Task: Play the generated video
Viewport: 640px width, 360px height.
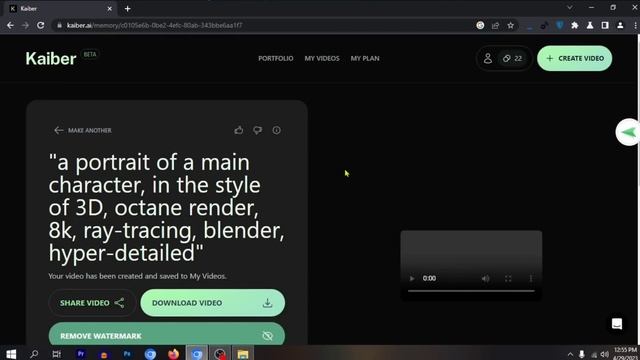Action: click(411, 278)
